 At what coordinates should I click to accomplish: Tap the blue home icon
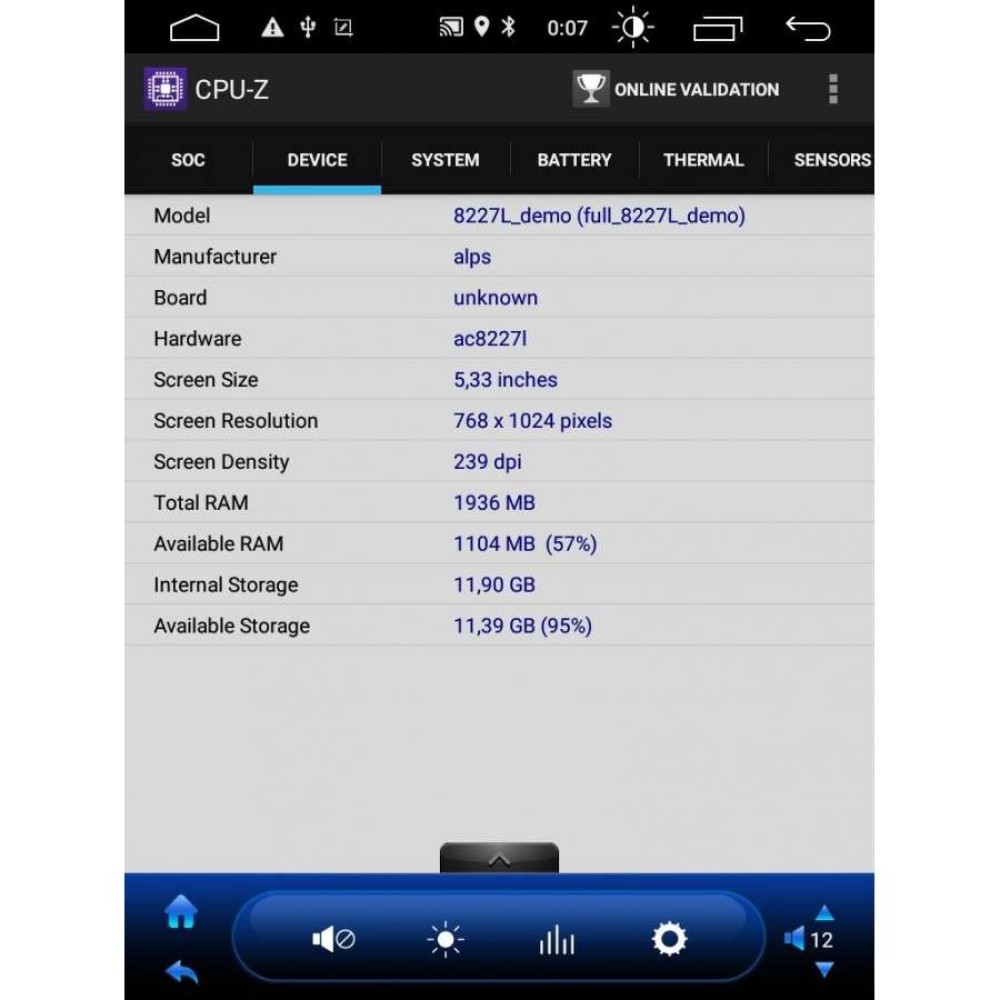182,911
